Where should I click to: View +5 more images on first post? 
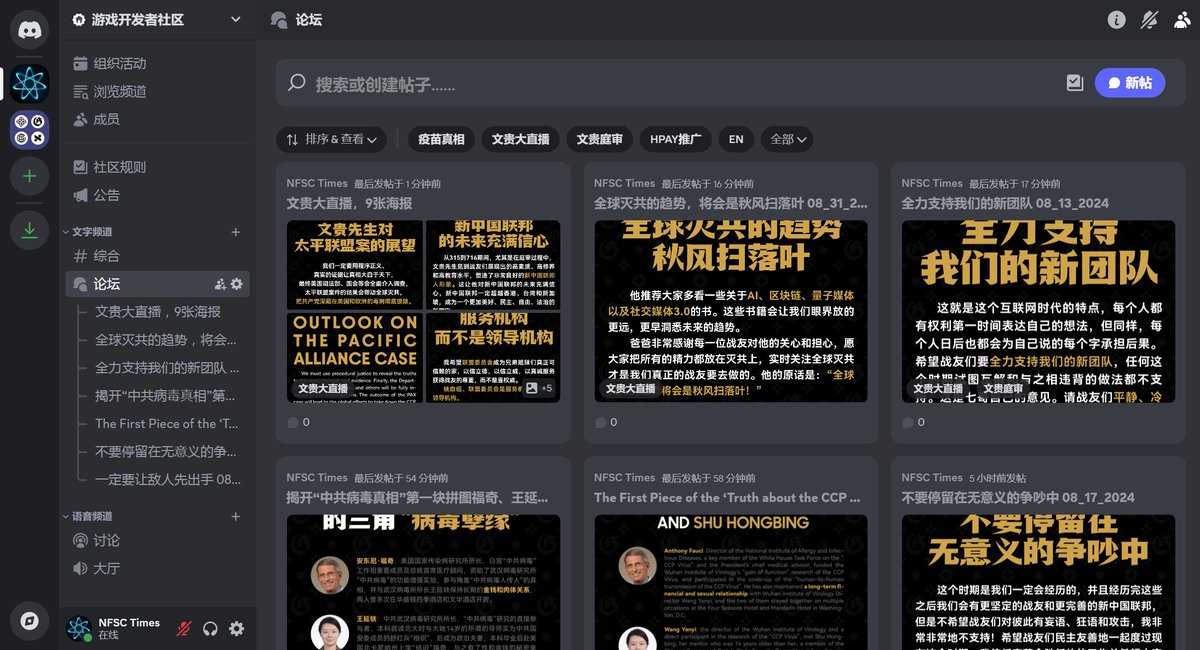point(539,388)
